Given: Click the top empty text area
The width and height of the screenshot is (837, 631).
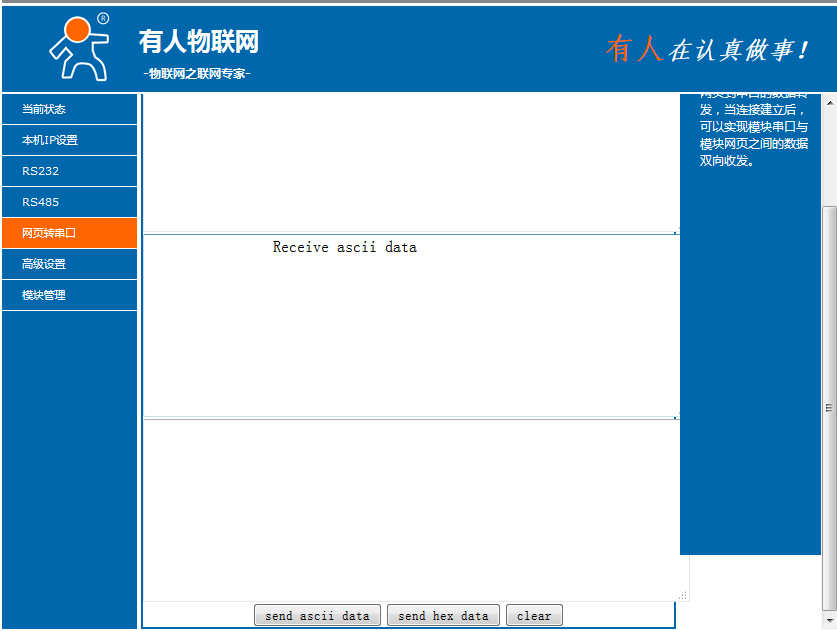Looking at the screenshot, I should [x=410, y=160].
